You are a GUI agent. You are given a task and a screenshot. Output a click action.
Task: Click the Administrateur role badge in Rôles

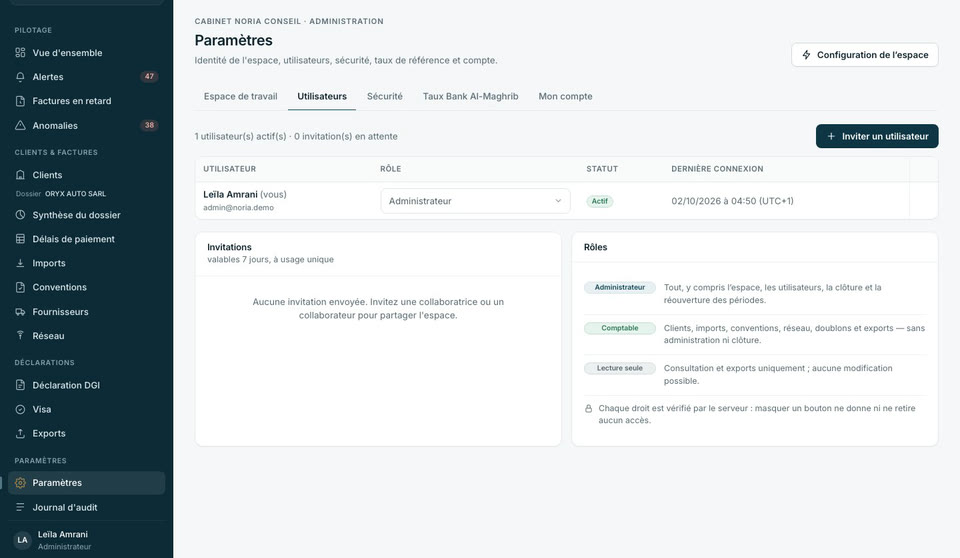click(620, 287)
